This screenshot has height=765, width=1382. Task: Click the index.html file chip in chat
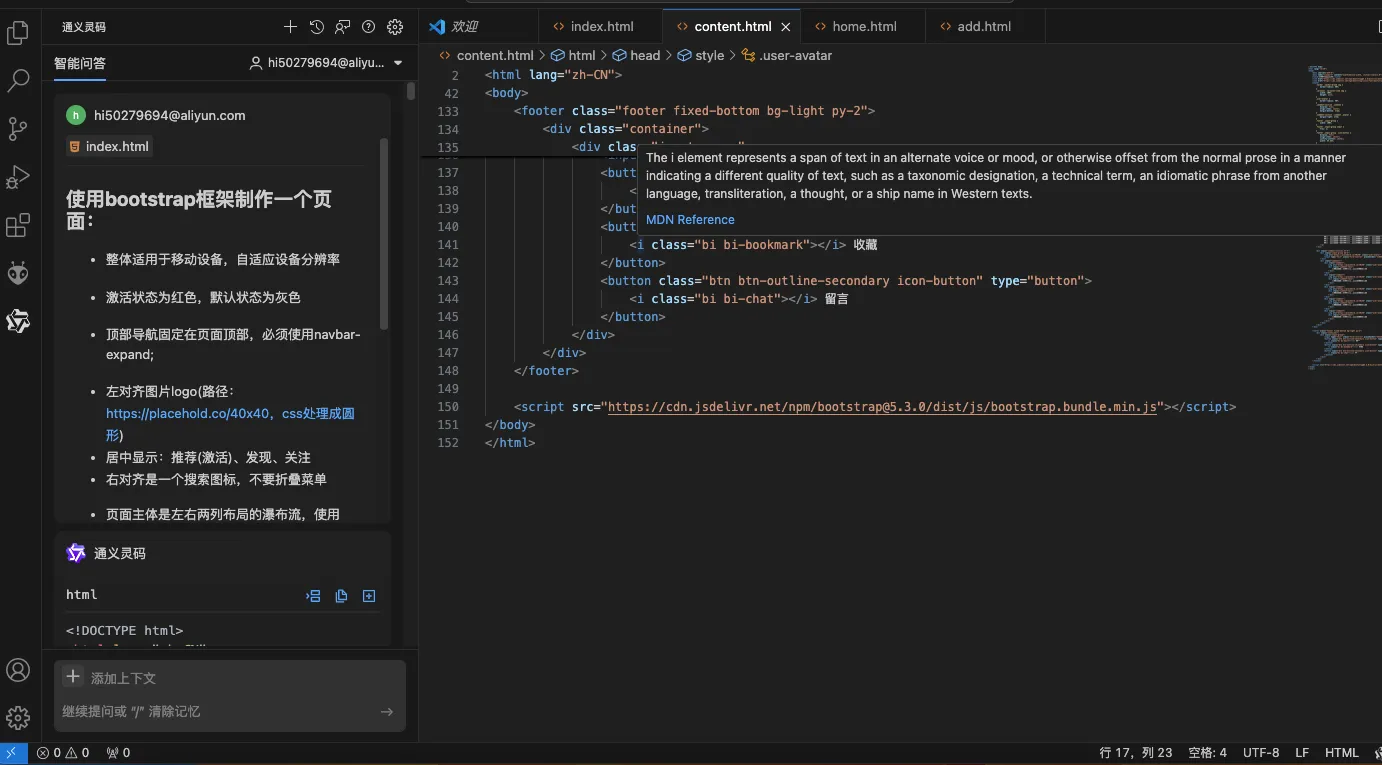click(x=109, y=146)
